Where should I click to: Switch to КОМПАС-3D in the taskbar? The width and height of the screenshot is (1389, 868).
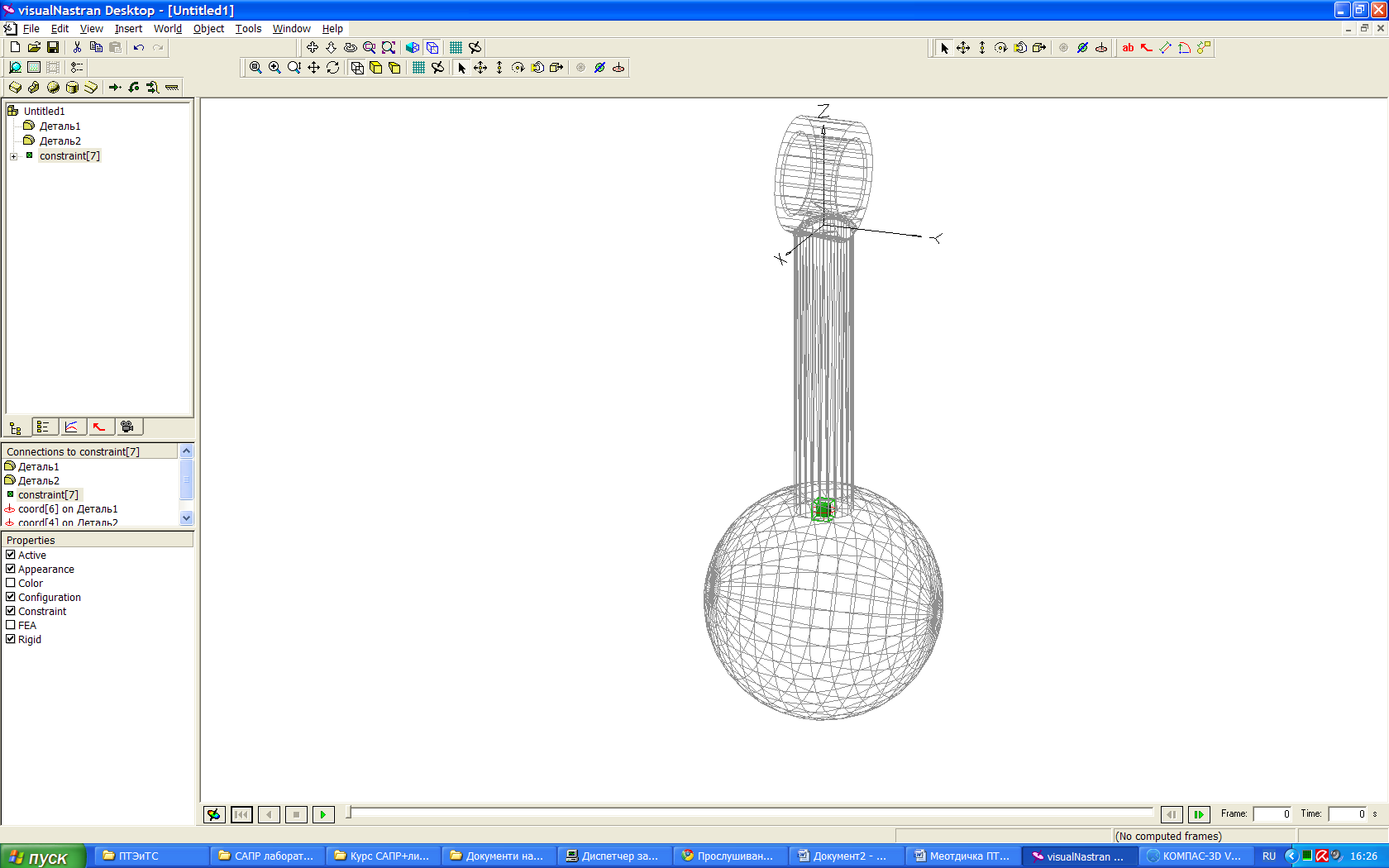(1194, 856)
